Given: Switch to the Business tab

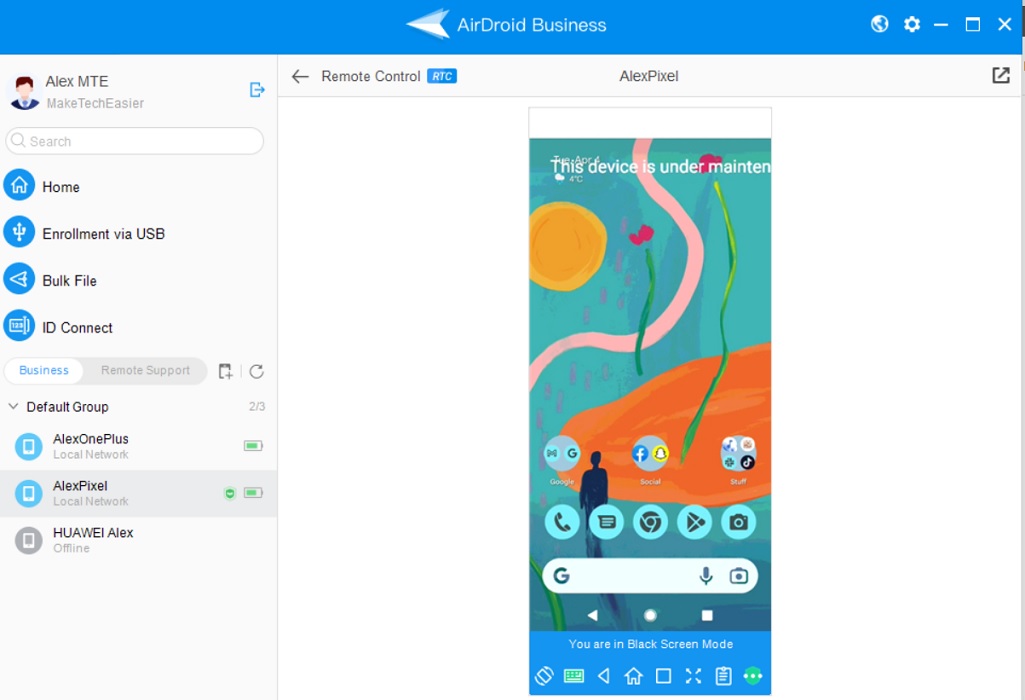Looking at the screenshot, I should [44, 371].
